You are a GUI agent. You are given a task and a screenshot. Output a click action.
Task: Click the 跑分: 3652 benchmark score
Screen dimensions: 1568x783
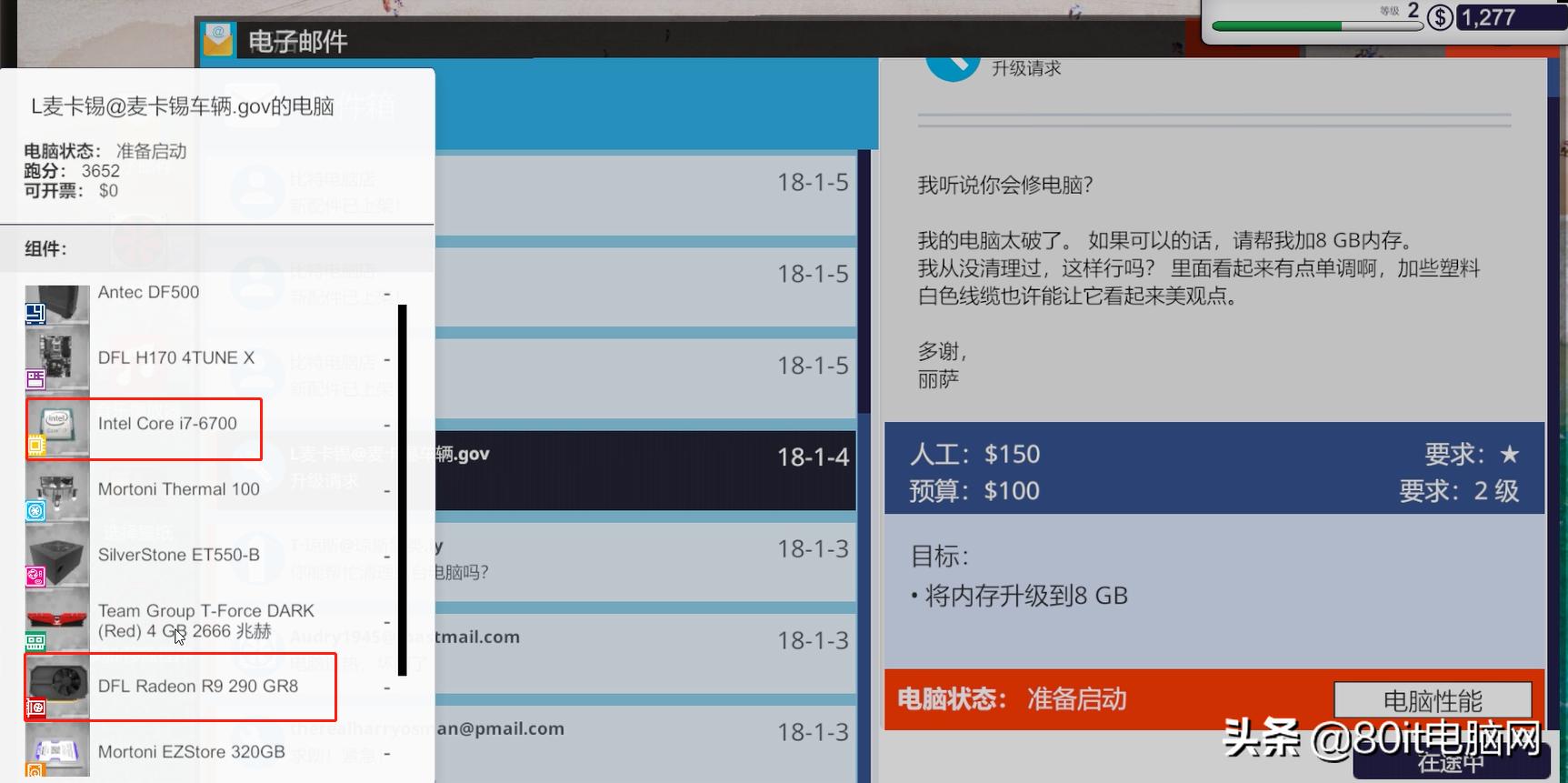(x=72, y=171)
